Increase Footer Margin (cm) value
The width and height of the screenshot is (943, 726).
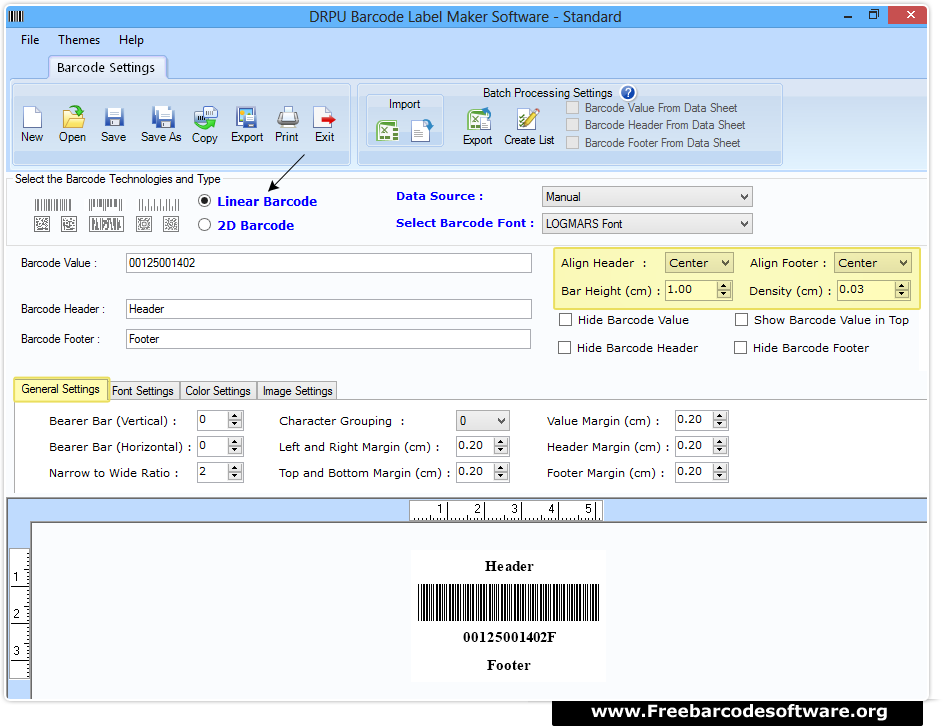tap(720, 467)
